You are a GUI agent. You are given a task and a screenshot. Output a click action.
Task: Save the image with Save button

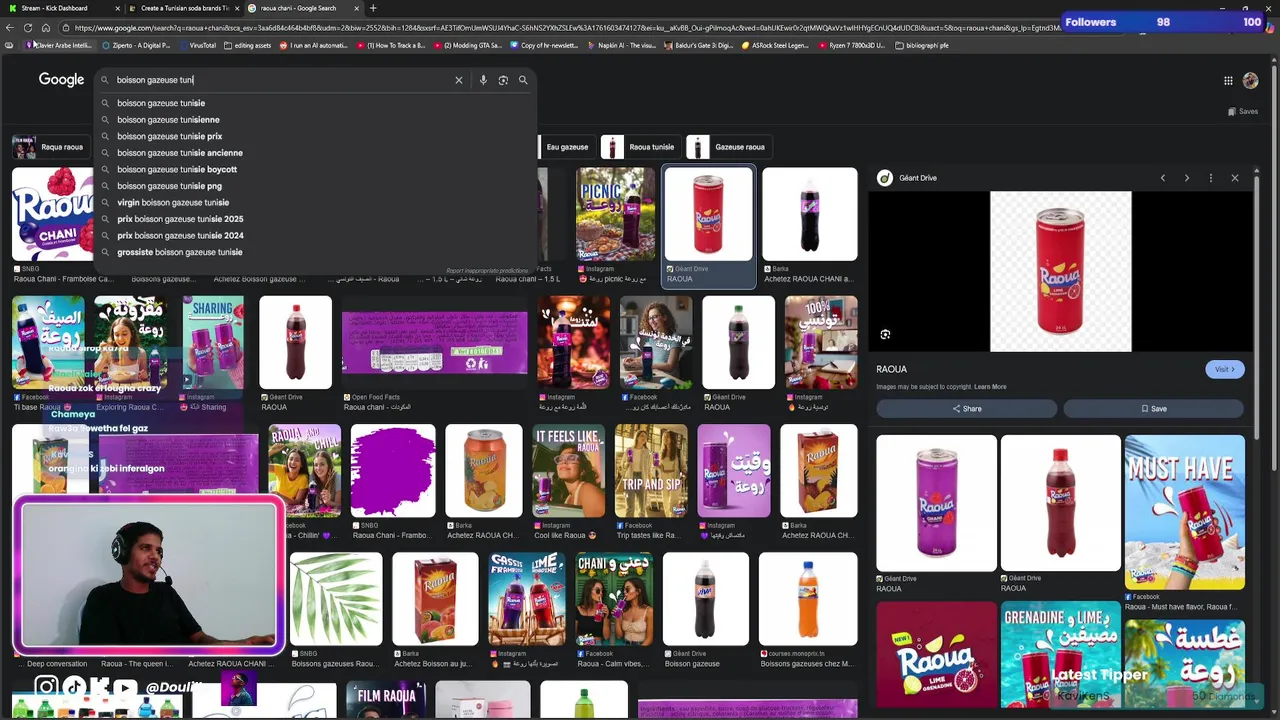1154,408
